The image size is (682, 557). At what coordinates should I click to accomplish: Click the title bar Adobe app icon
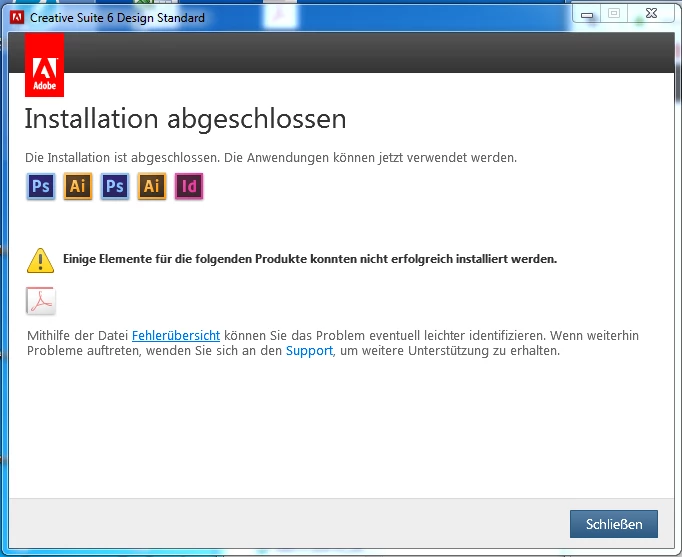pos(17,17)
